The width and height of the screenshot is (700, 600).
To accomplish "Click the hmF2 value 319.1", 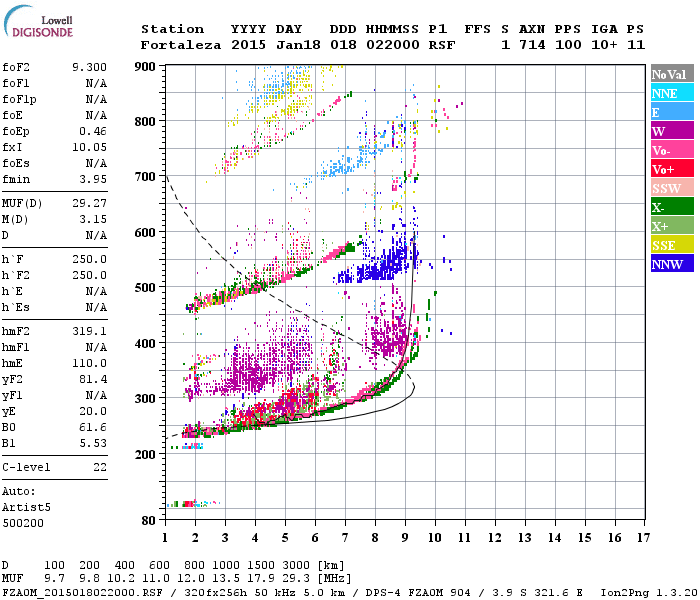I will (89, 331).
